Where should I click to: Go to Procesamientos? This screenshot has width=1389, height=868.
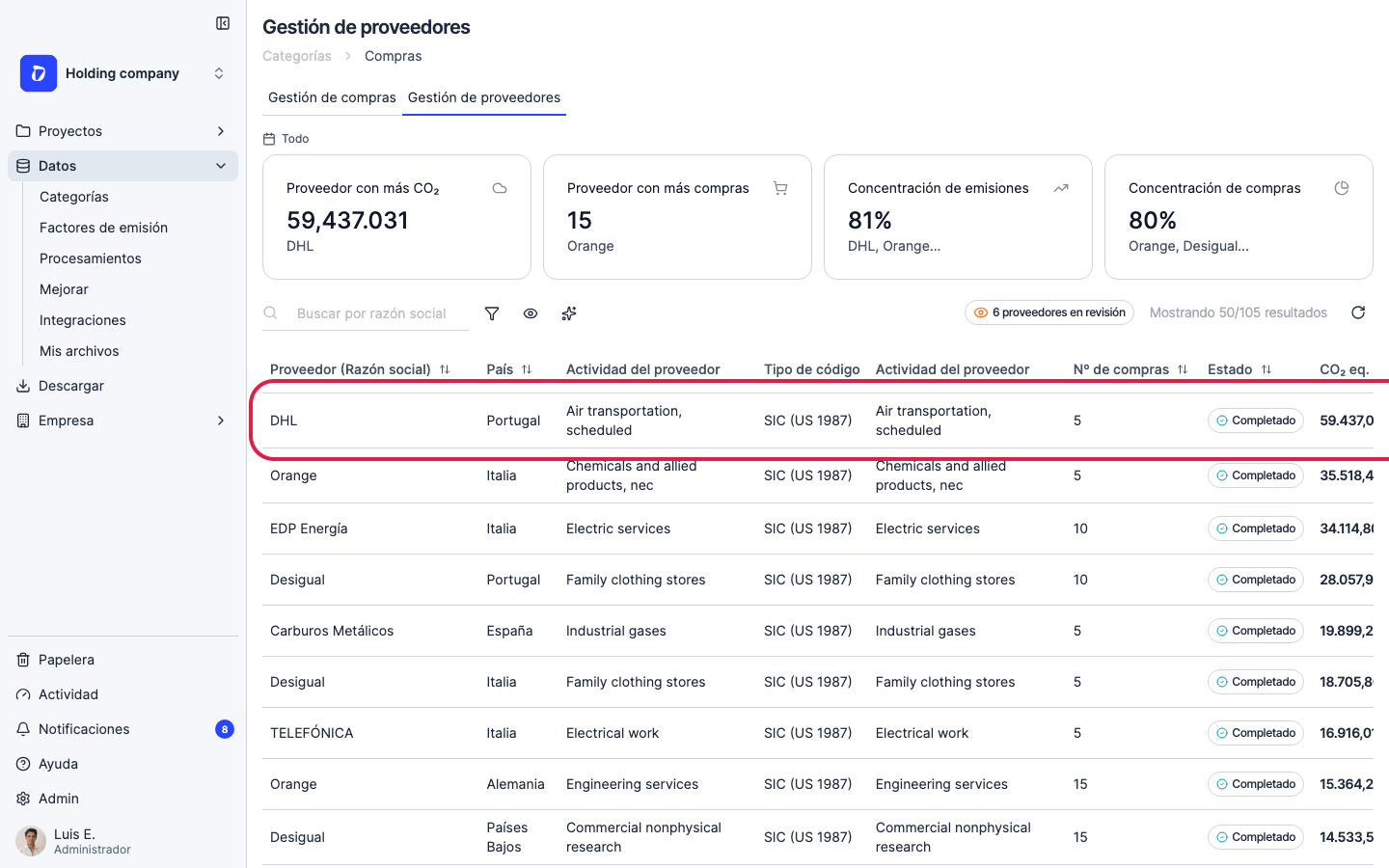pyautogui.click(x=91, y=258)
